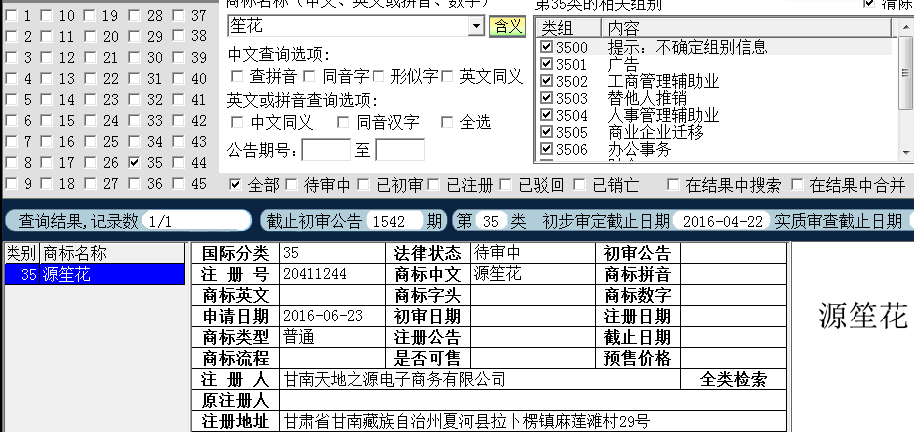Tick the 全选 checkbox
Viewport: 914px width, 432px height.
point(447,122)
